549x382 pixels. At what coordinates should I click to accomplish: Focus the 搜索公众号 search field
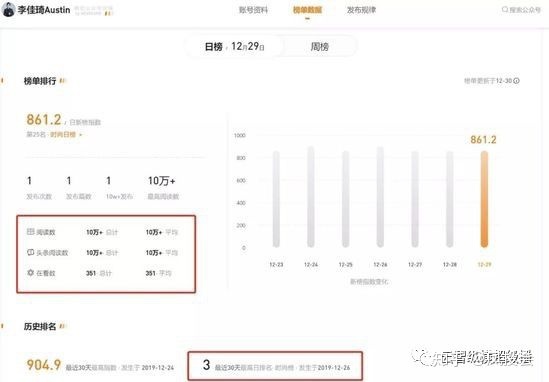tap(521, 10)
